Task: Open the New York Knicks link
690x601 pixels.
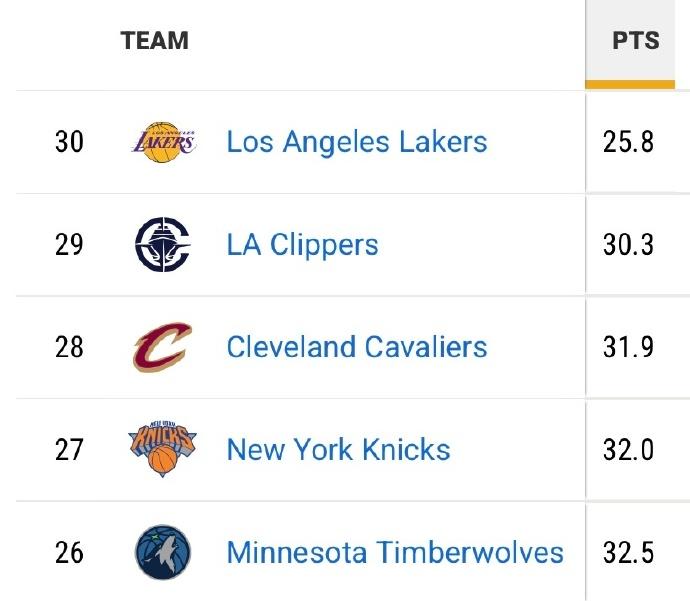Action: [x=338, y=450]
